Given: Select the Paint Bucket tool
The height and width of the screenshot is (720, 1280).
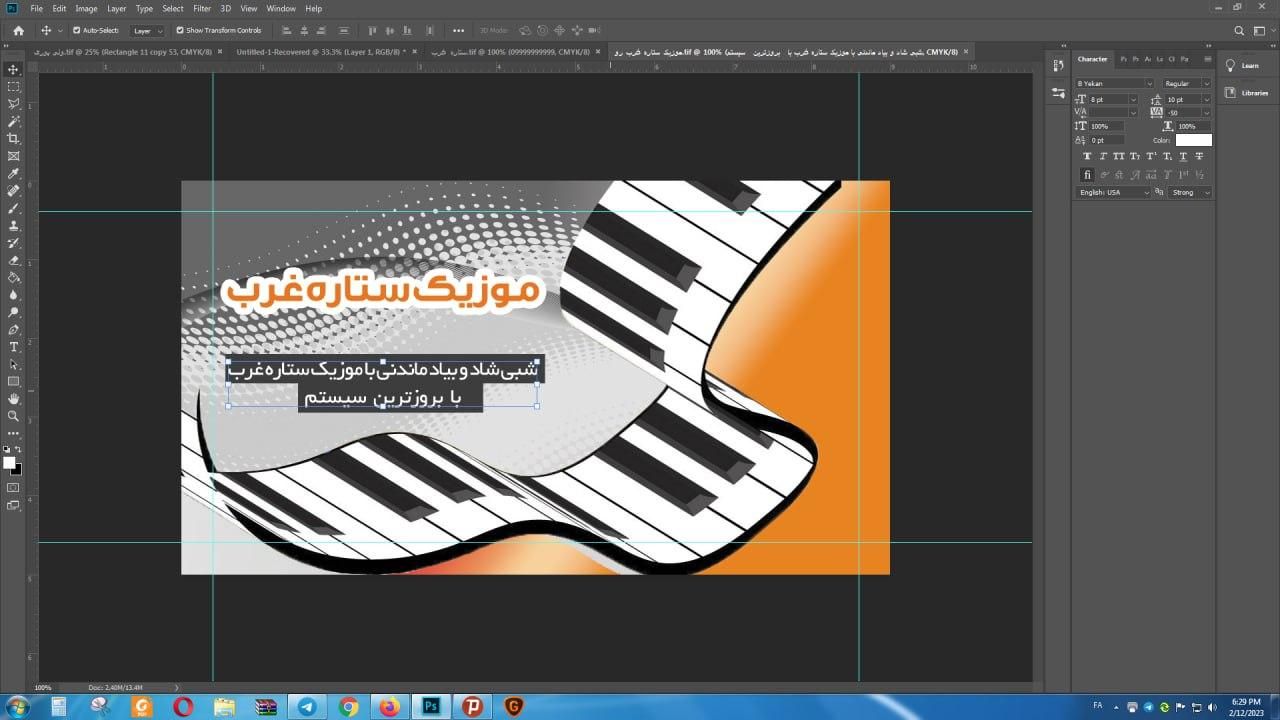Looking at the screenshot, I should point(13,278).
